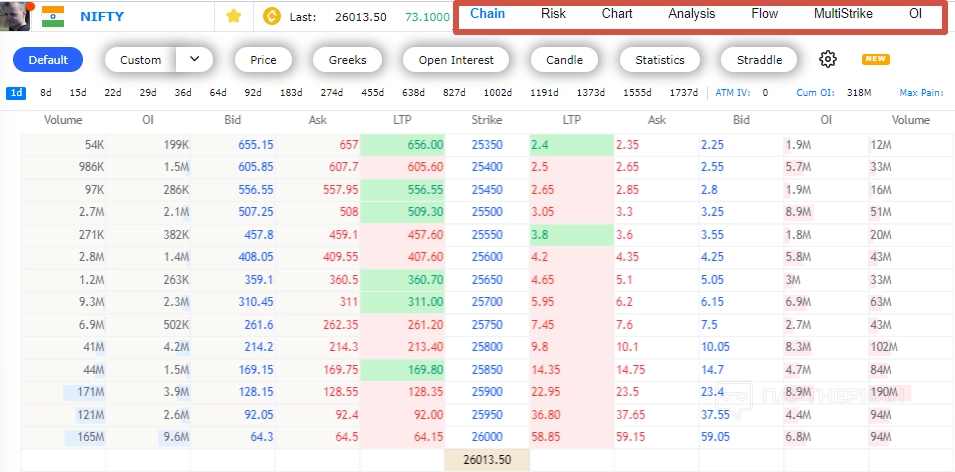Select the Custom layout option
The height and width of the screenshot is (472, 955).
(140, 59)
